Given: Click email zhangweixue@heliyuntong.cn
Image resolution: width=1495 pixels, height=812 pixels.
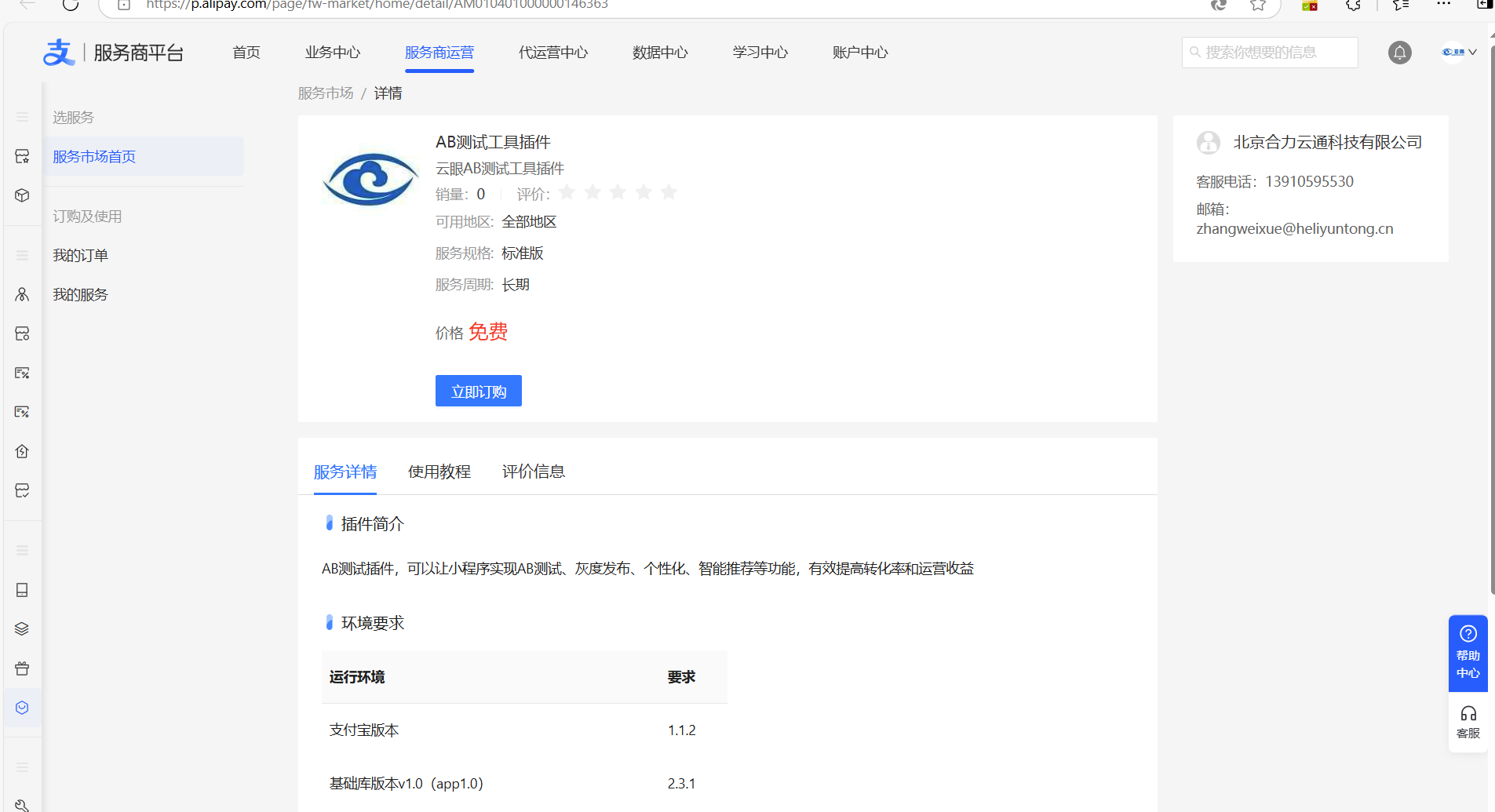Looking at the screenshot, I should (x=1295, y=229).
